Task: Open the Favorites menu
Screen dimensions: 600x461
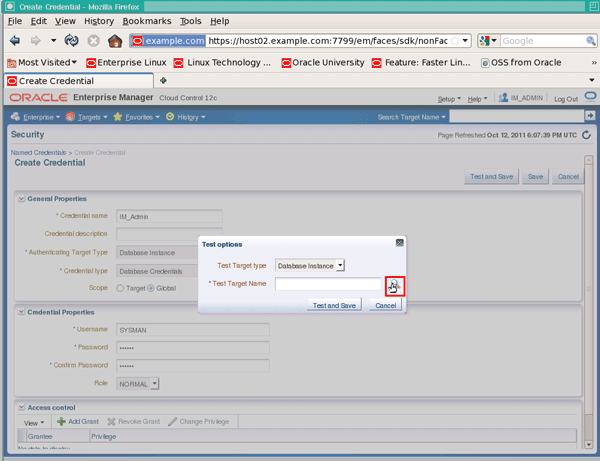Action: click(136, 117)
